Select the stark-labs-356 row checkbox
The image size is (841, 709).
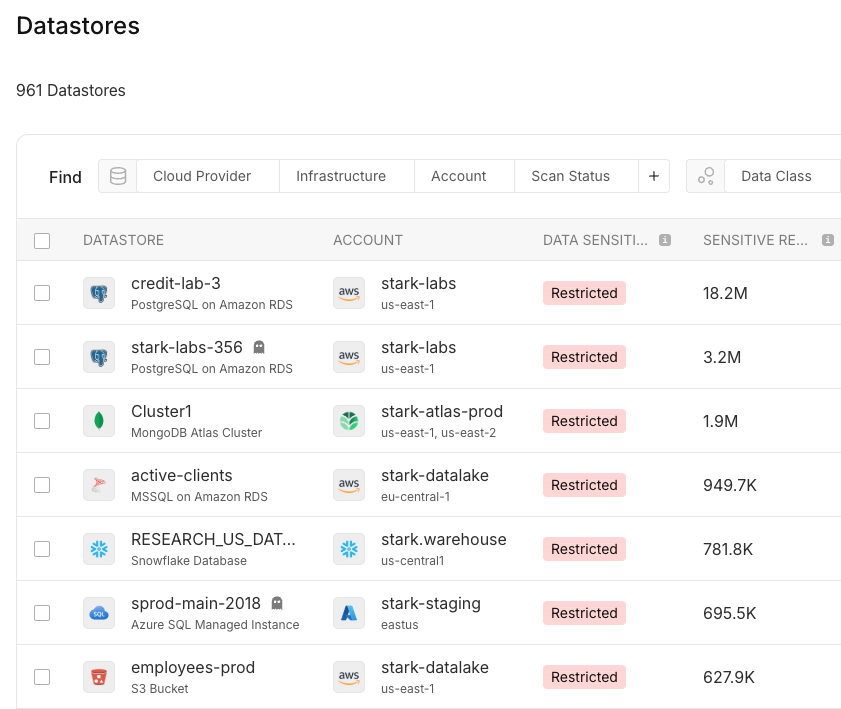pyautogui.click(x=42, y=357)
